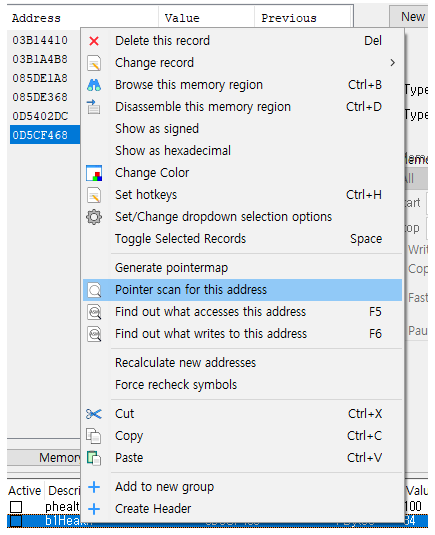Select Find out what writes to this address
435x535 pixels.
coord(243,334)
